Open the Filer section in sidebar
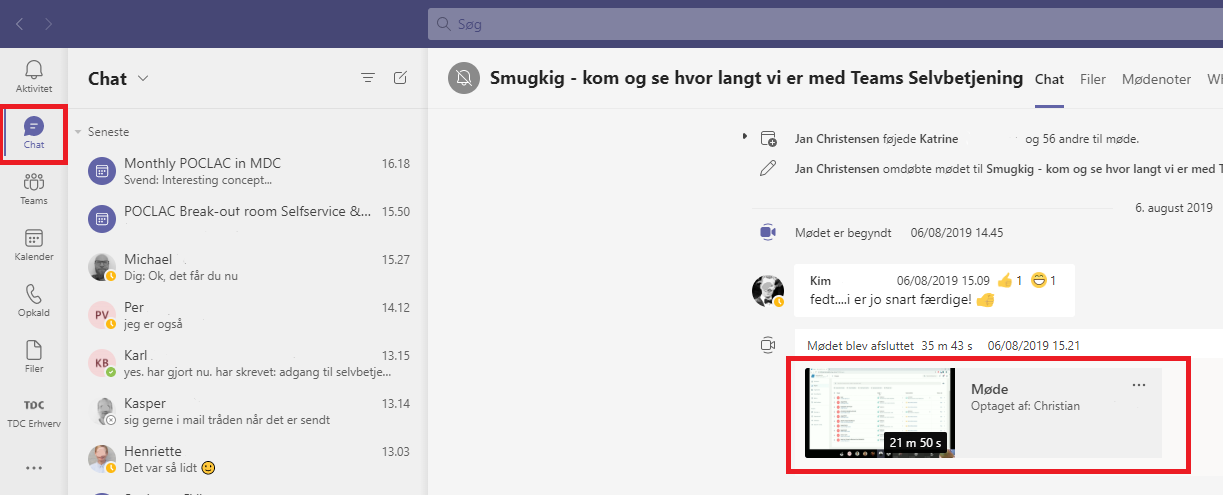Viewport: 1223px width, 495px height. [x=34, y=357]
